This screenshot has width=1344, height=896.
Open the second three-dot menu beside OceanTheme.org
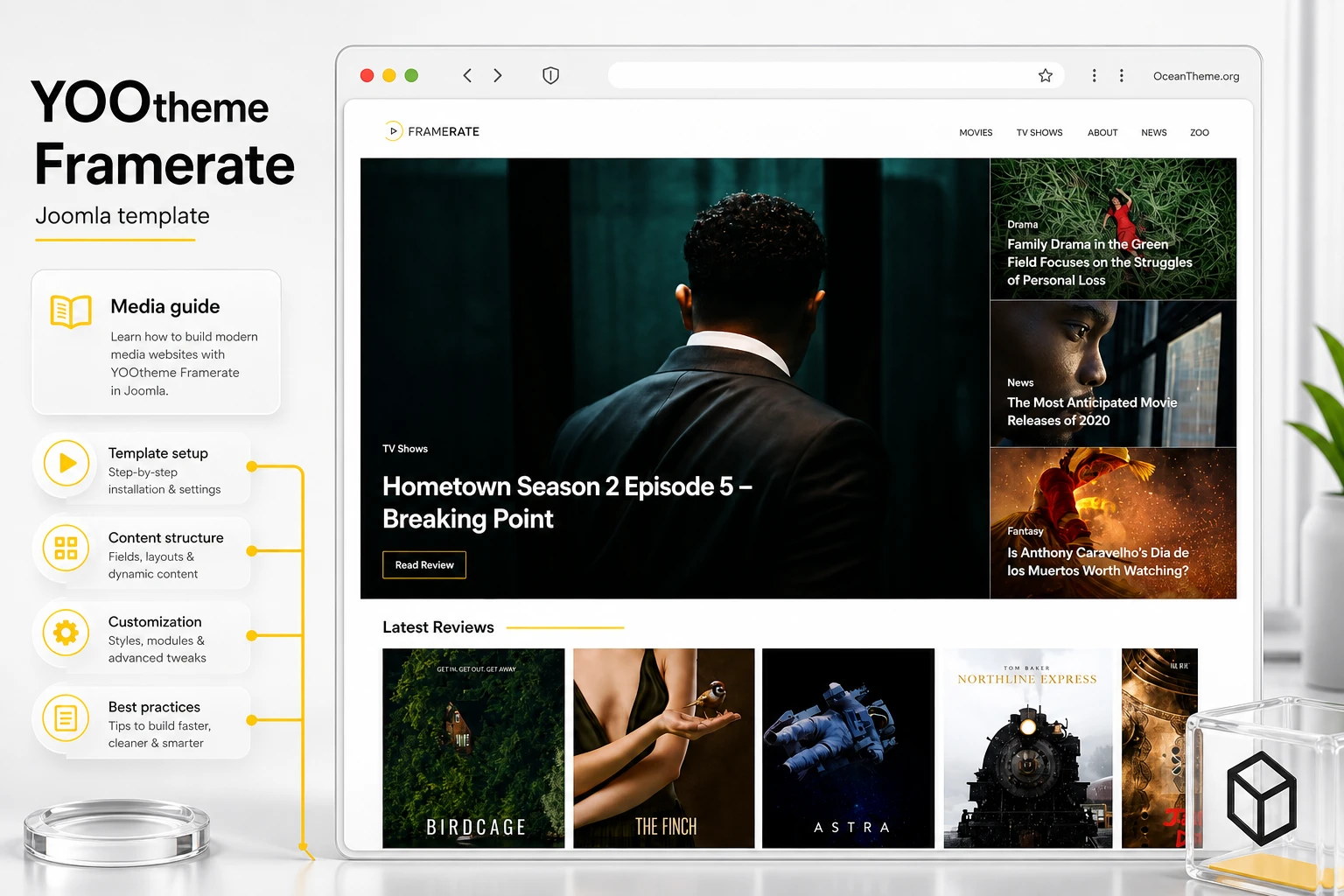click(1121, 75)
